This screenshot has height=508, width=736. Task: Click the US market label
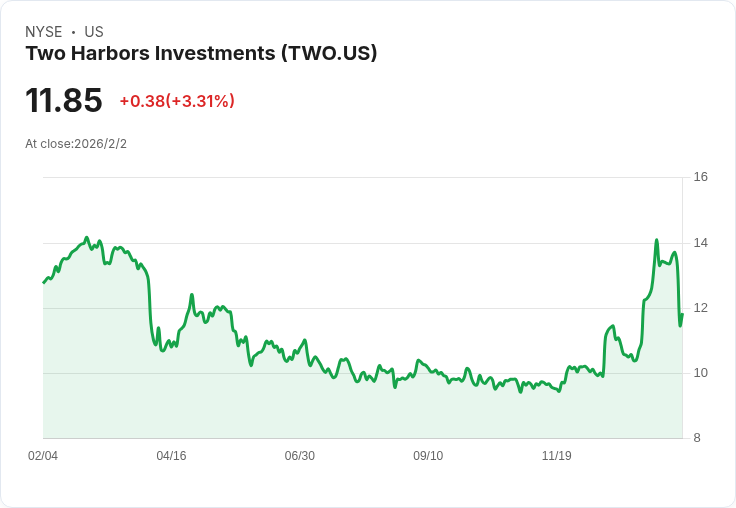[94, 32]
